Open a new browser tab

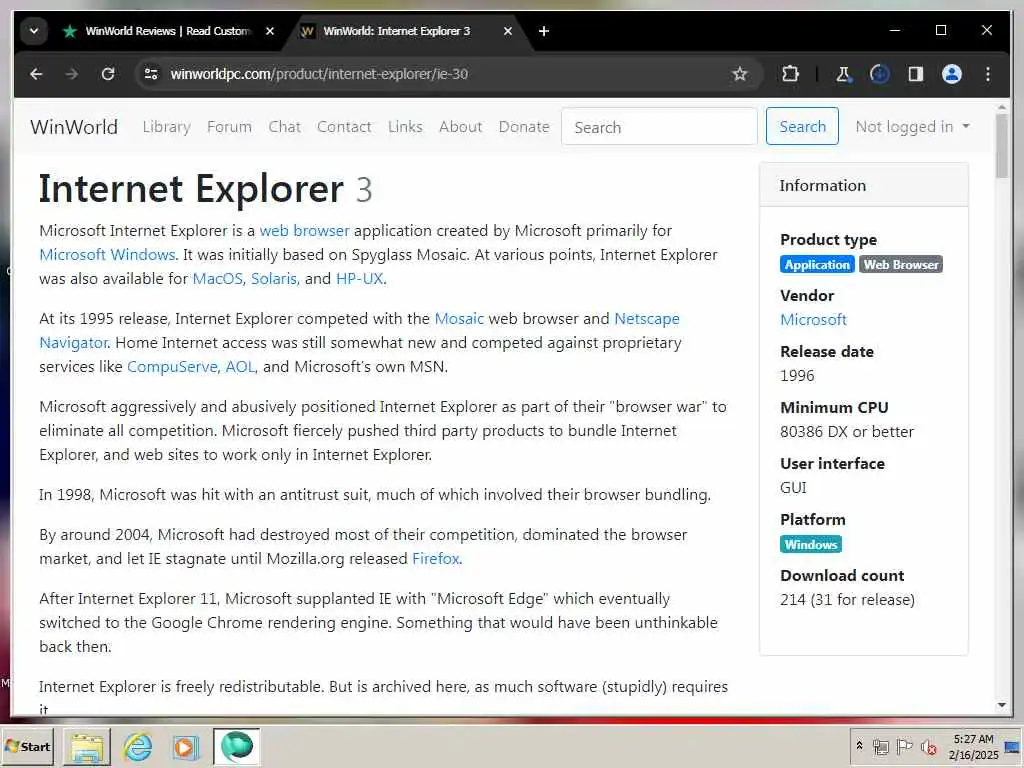543,31
